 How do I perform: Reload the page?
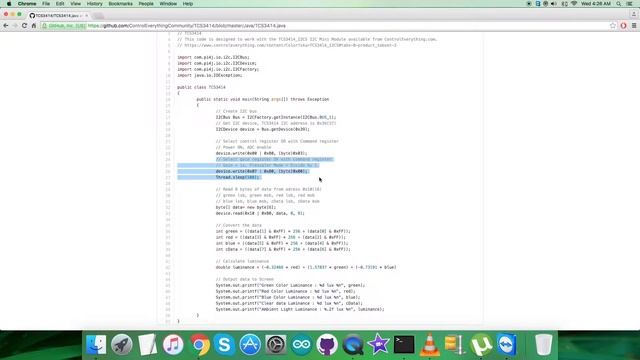point(24,26)
